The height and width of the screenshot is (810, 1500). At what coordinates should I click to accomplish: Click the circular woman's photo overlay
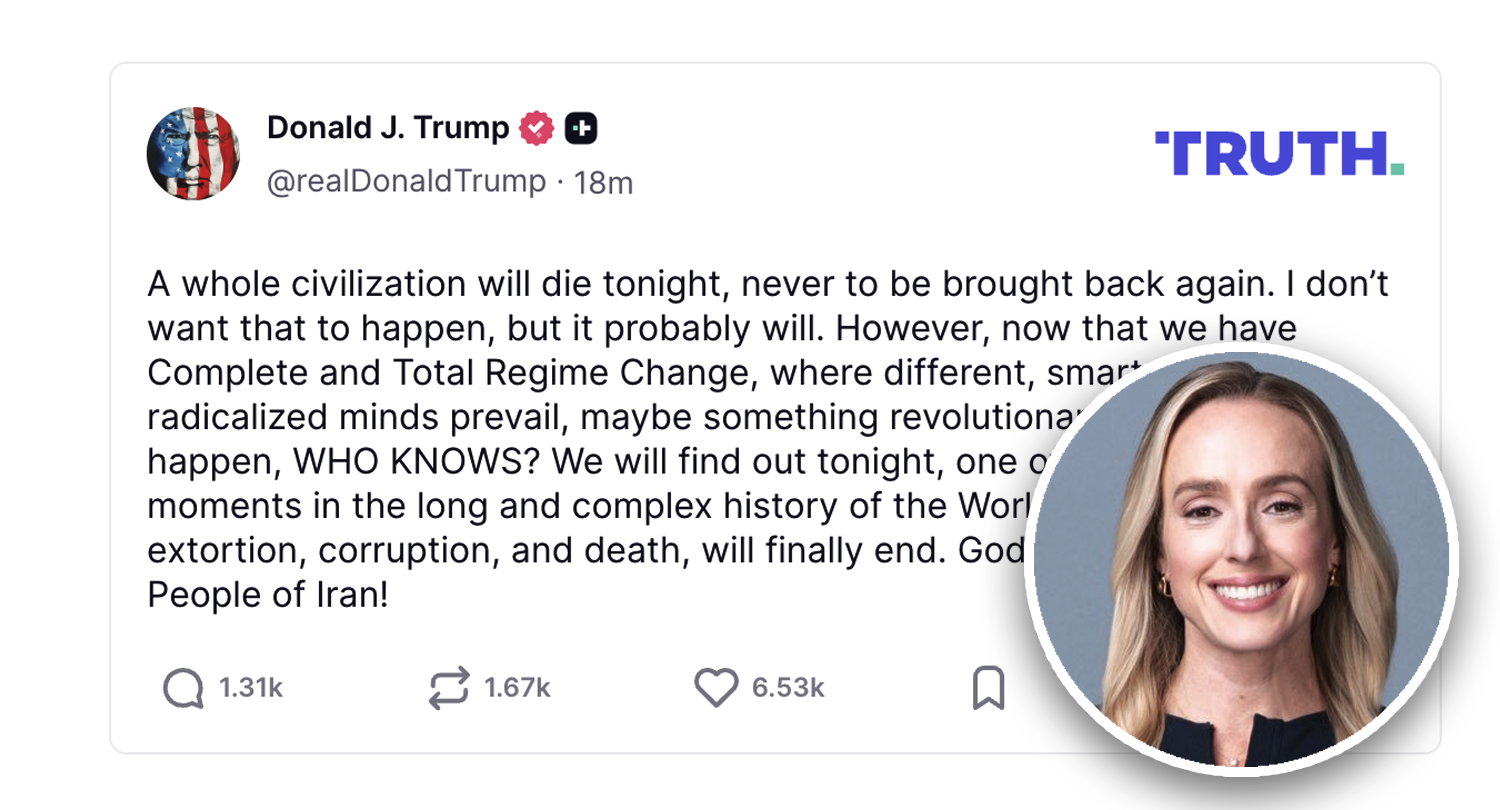click(x=1240, y=562)
